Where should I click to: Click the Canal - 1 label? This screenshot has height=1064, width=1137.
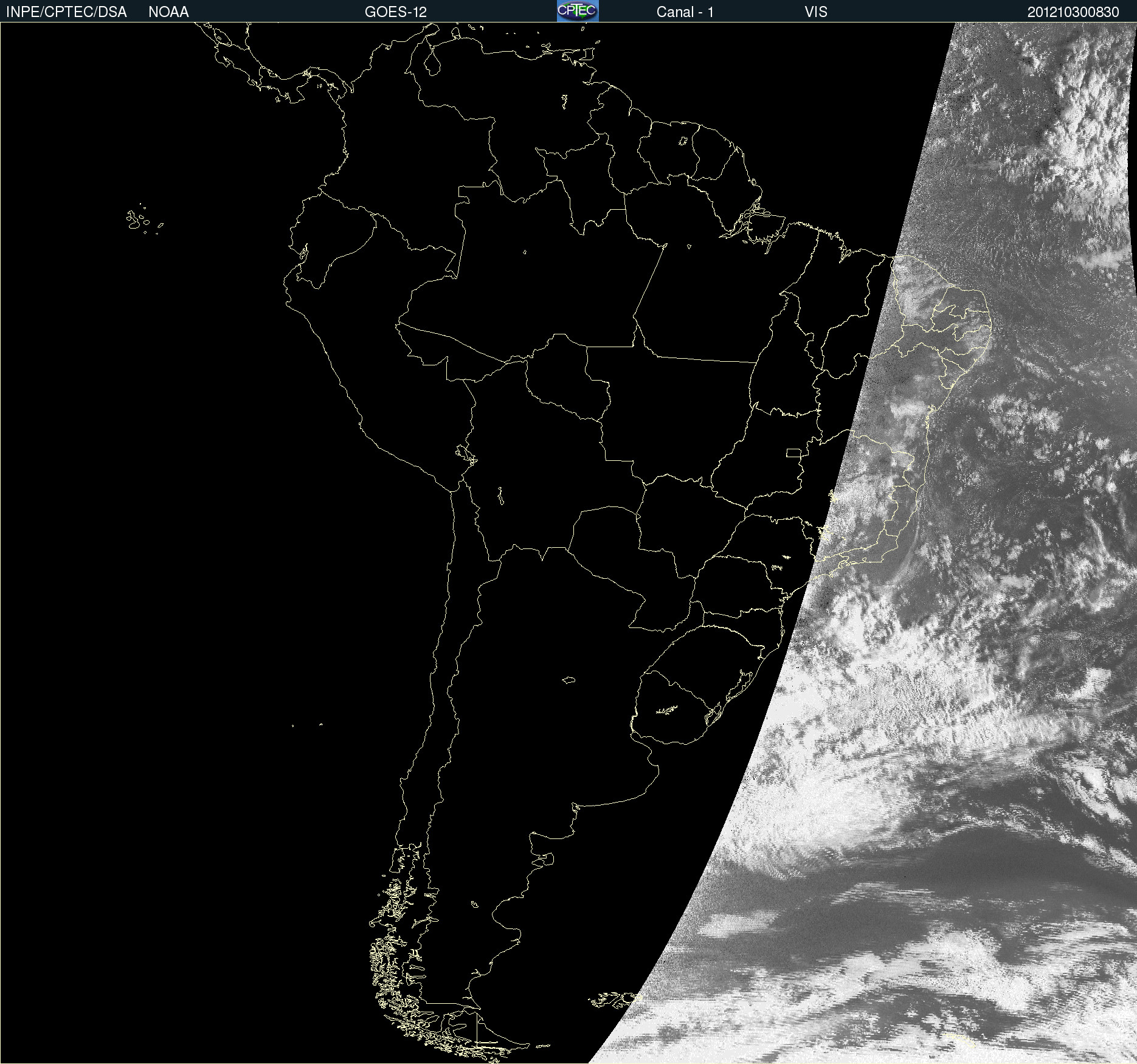685,12
